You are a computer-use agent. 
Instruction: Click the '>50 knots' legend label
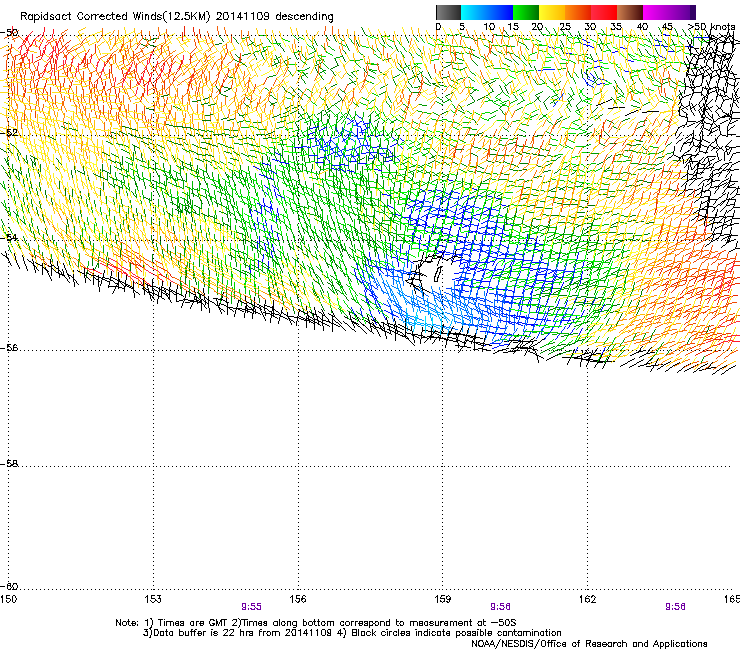(711, 26)
